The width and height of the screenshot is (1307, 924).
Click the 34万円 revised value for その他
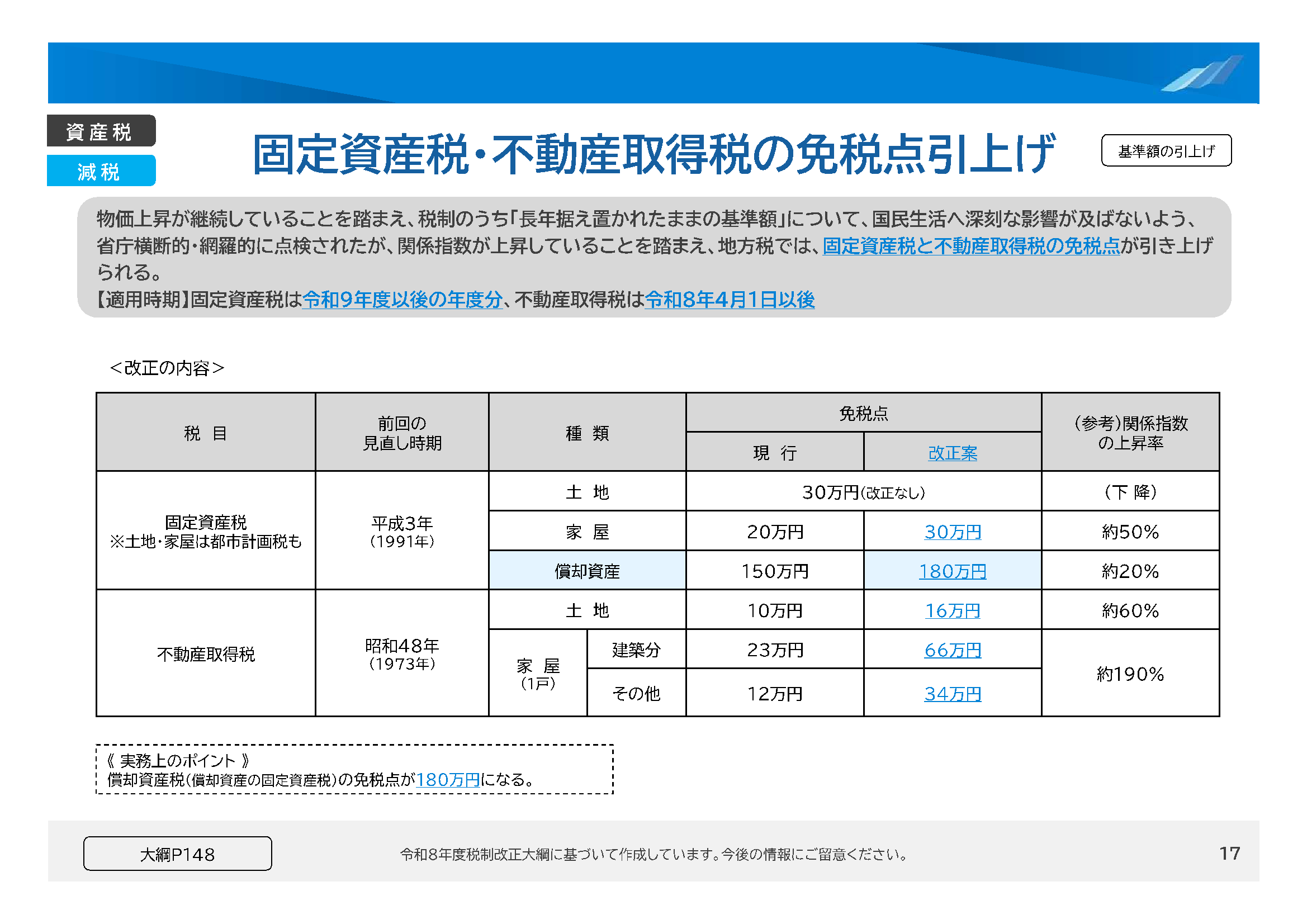[x=952, y=694]
